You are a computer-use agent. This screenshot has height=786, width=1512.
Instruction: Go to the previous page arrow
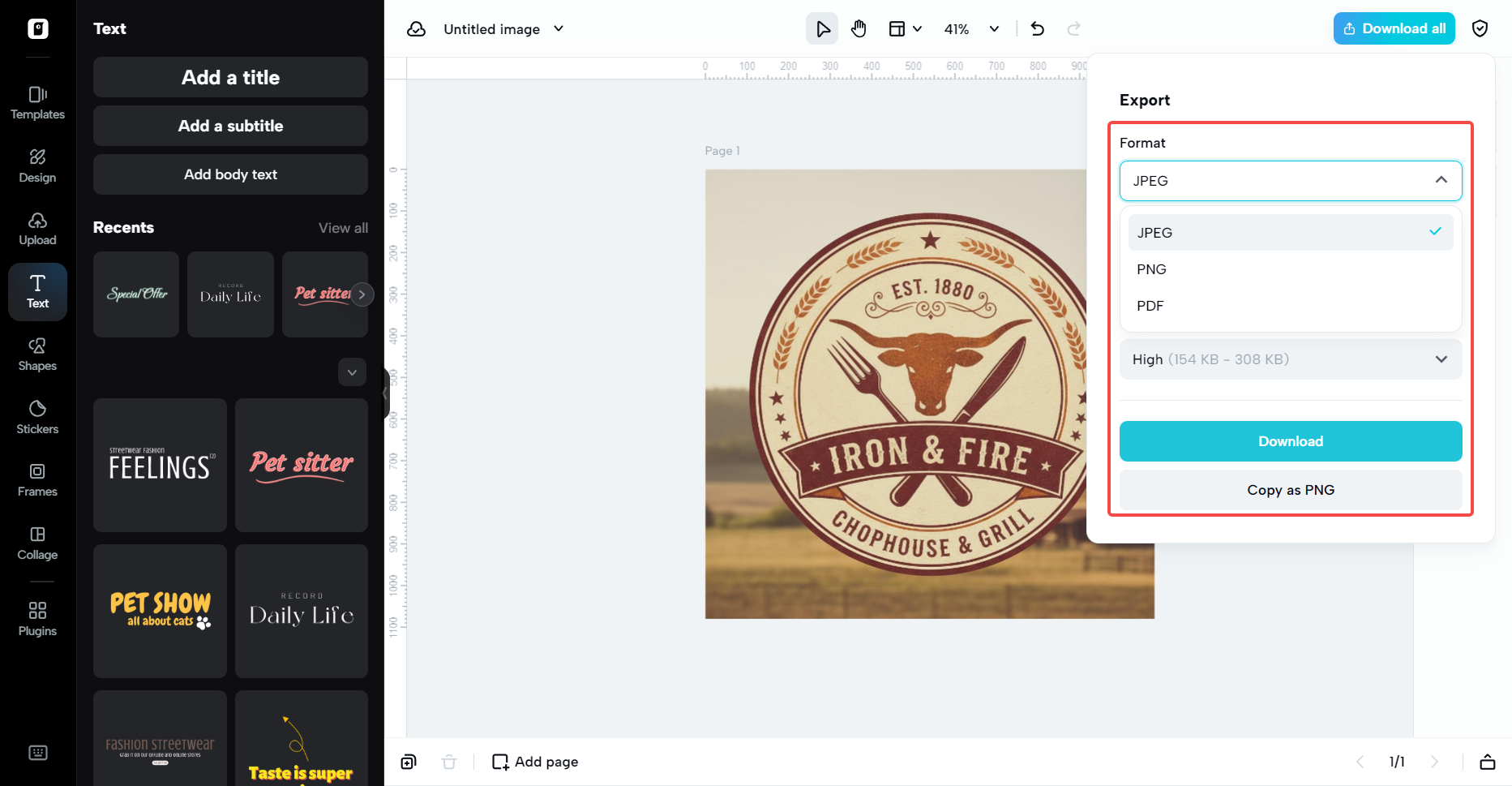point(1360,762)
